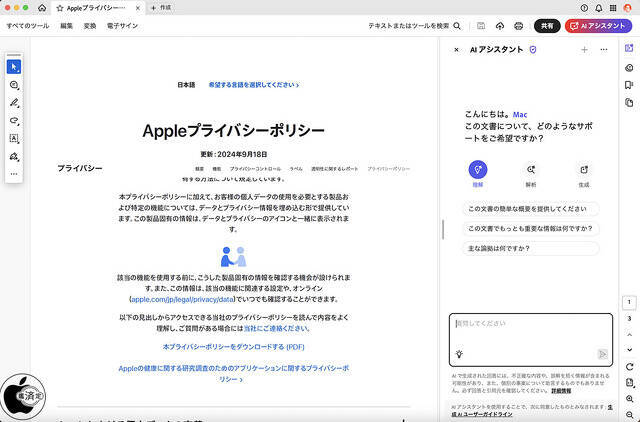
Task: Open the search magnifier icon in toolbar
Action: [457, 26]
